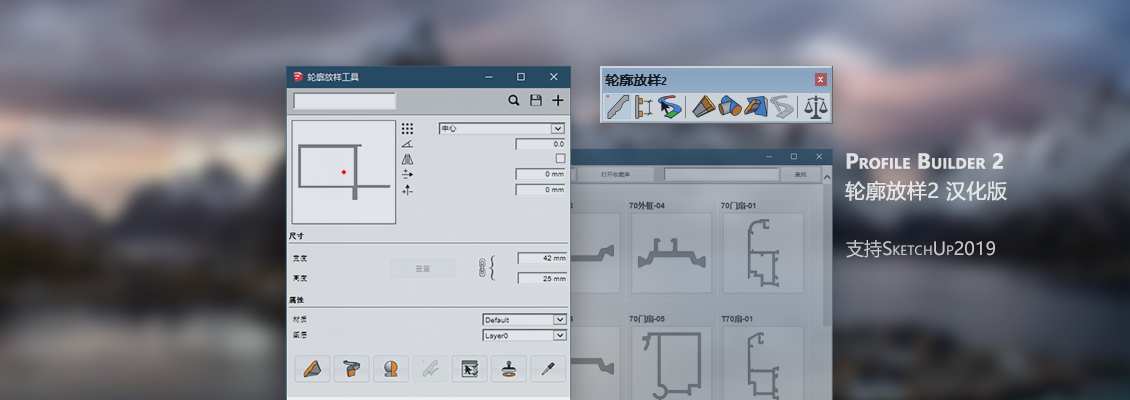Open the 中心 placement point dropdown
This screenshot has width=1130, height=400.
tap(502, 128)
